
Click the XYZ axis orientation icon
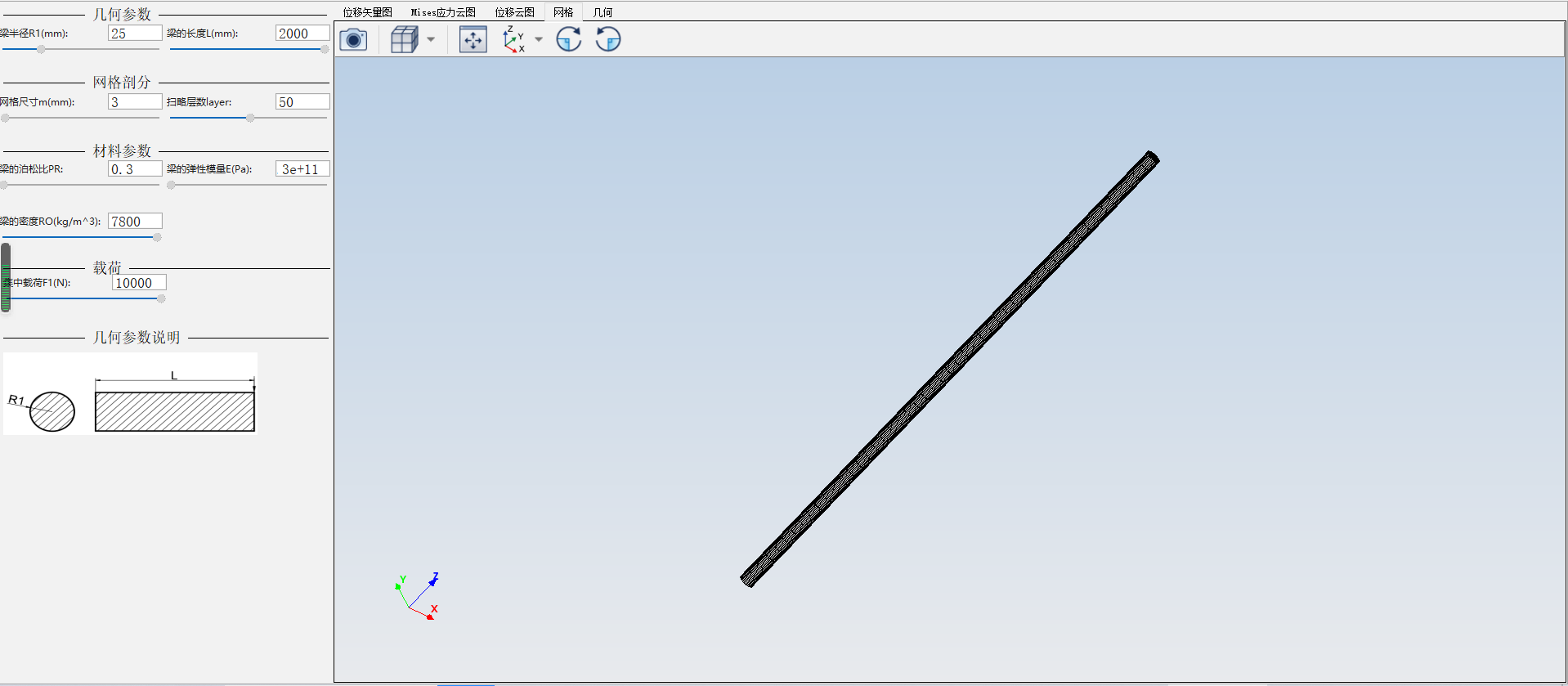513,39
